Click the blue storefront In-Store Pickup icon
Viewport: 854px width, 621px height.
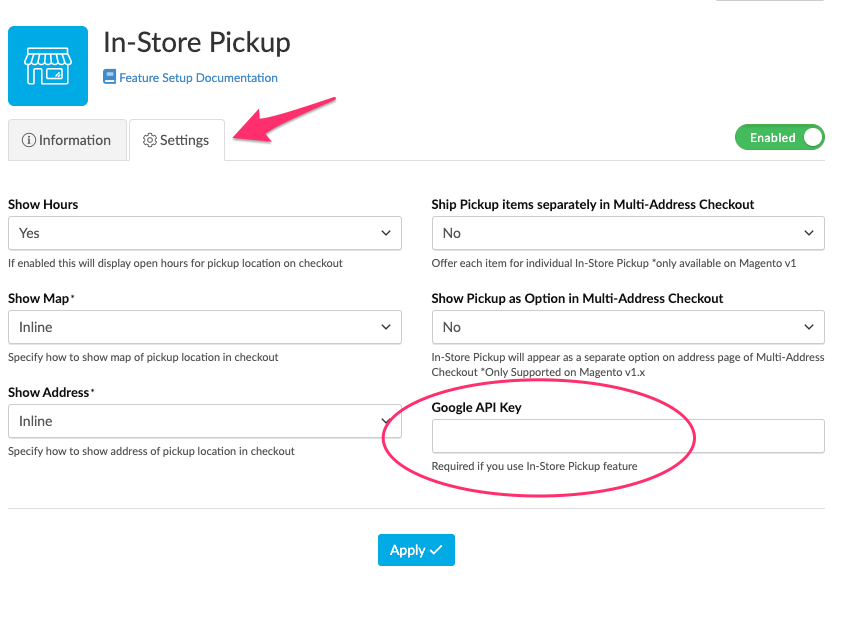click(x=48, y=66)
